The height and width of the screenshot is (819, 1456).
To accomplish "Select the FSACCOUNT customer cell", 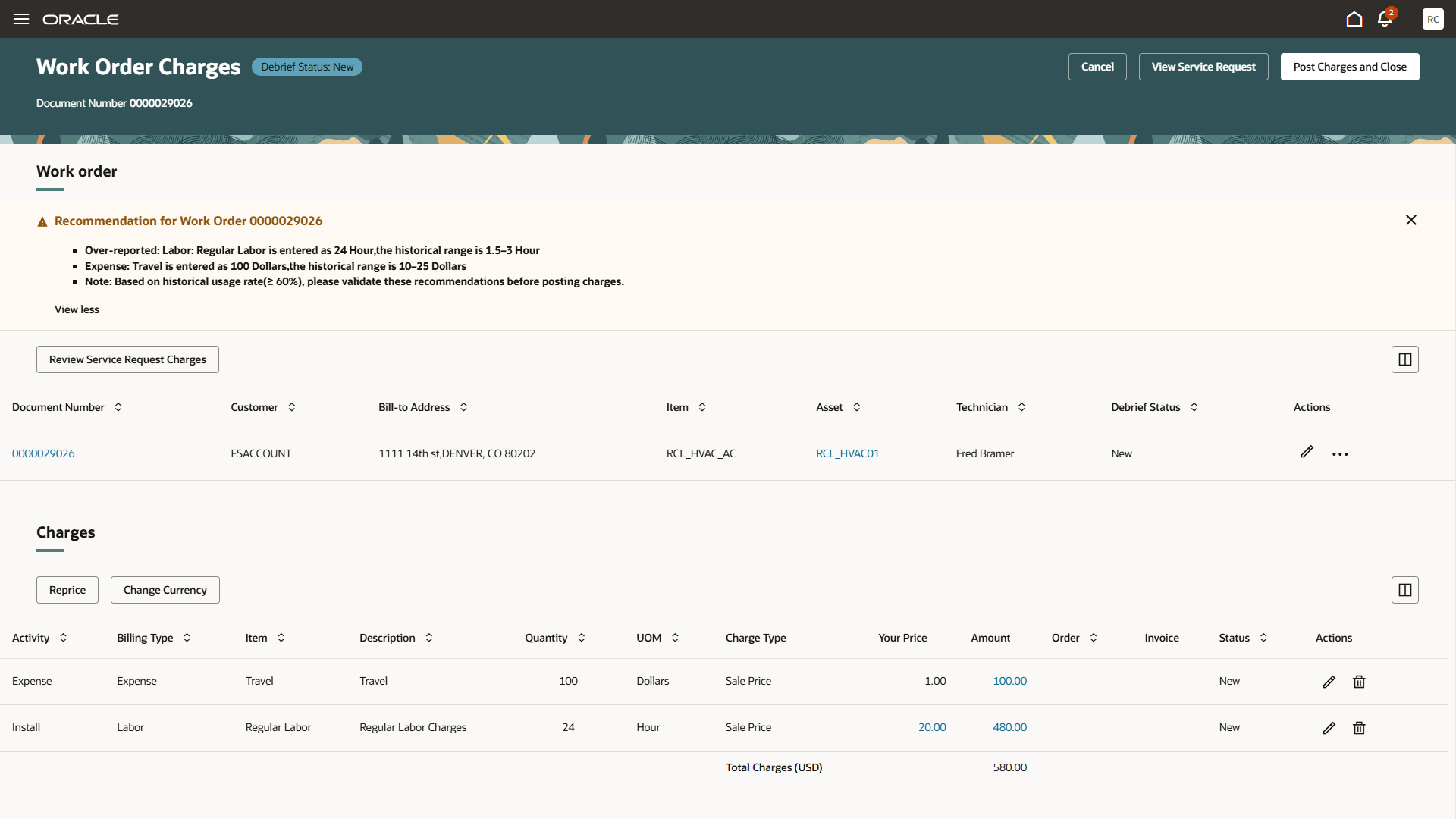I will tap(261, 453).
